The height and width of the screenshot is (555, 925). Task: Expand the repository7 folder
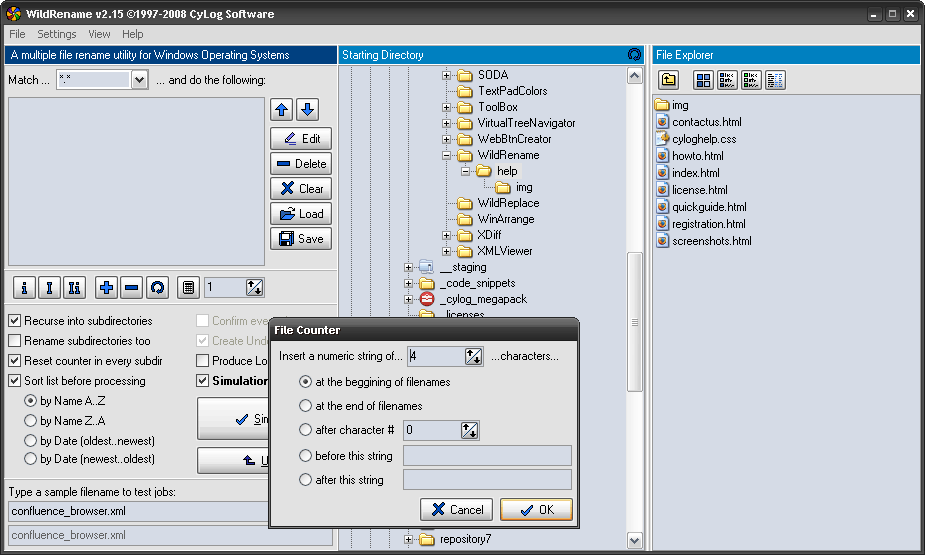(408, 539)
